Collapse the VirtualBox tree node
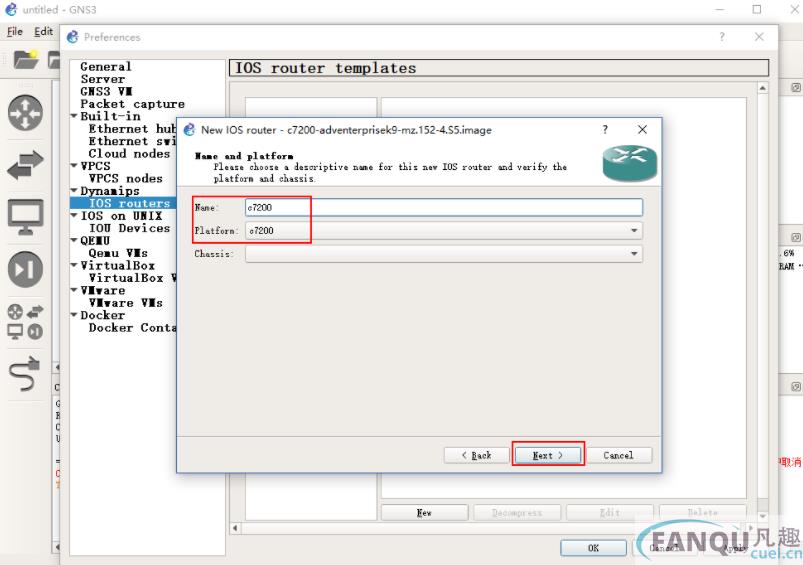 tap(74, 265)
